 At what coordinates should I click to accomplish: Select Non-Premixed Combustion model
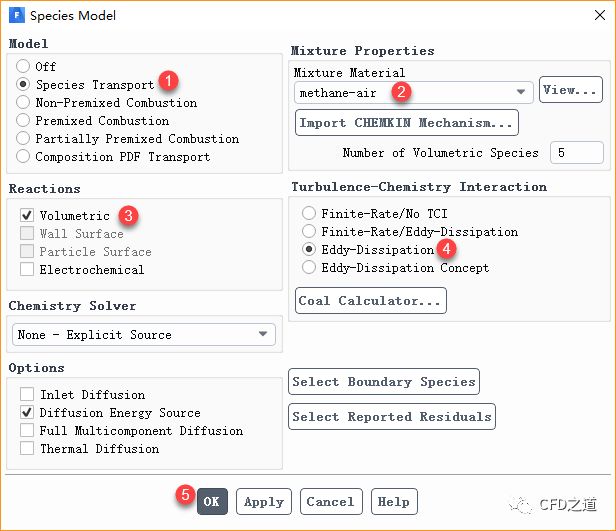[23, 103]
